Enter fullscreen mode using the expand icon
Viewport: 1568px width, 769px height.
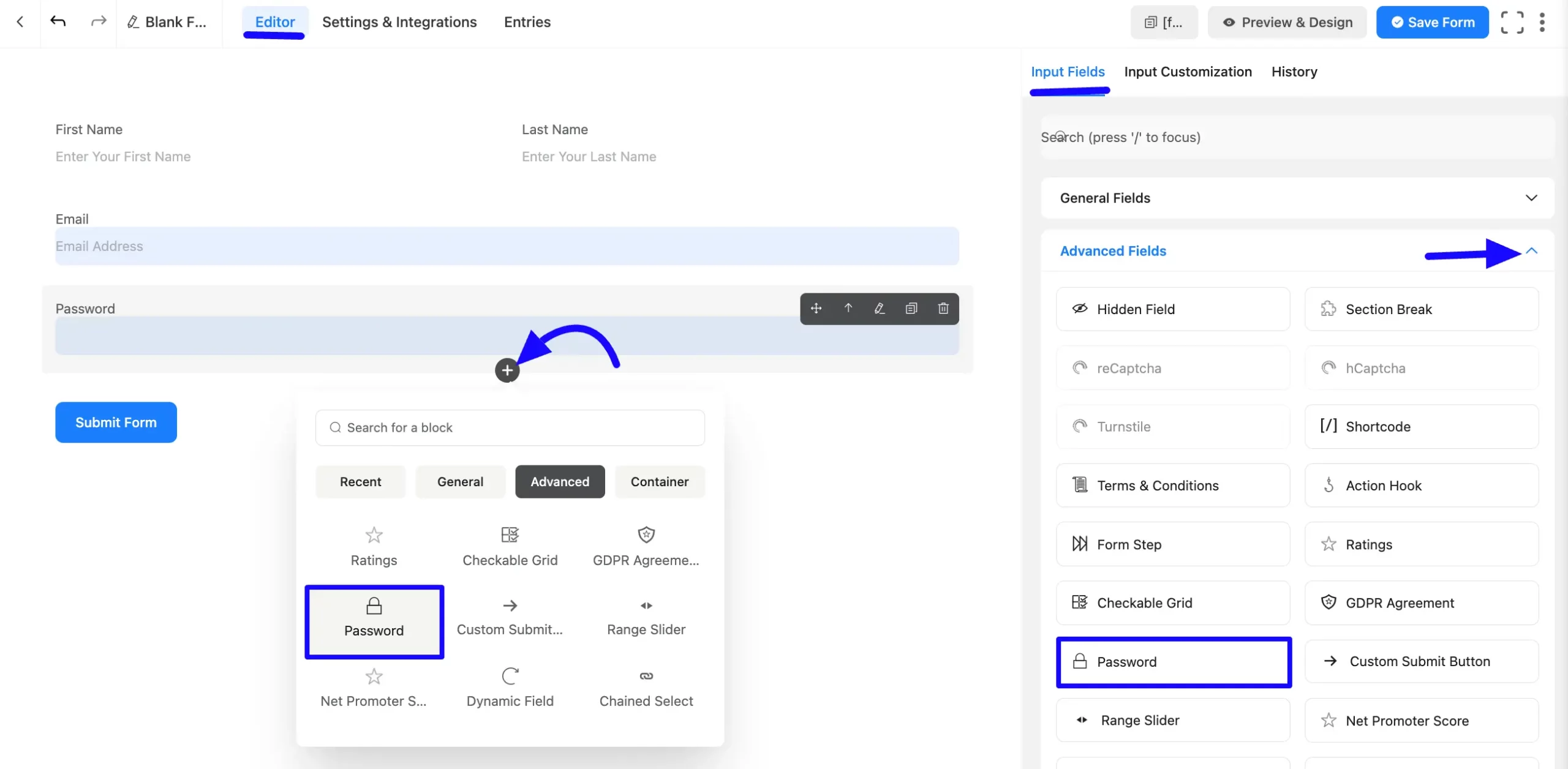1512,21
